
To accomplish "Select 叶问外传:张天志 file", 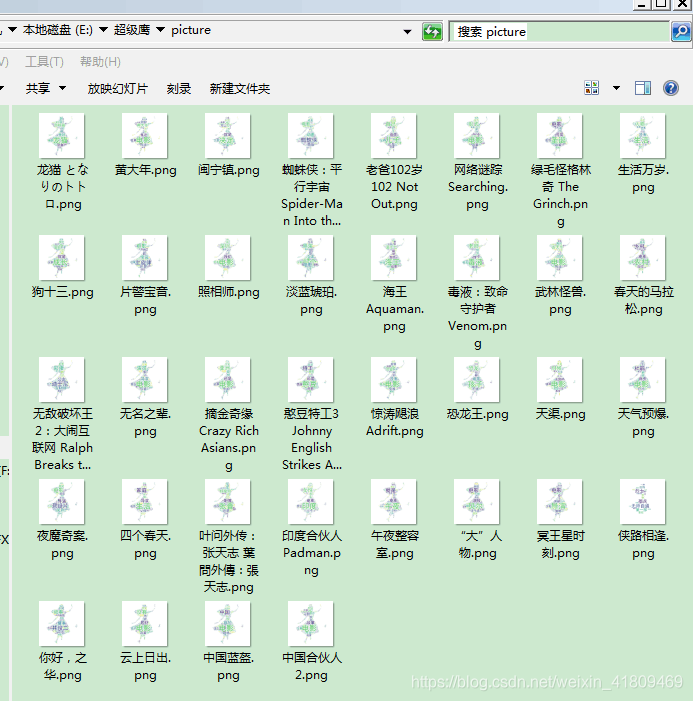I will tap(228, 536).
